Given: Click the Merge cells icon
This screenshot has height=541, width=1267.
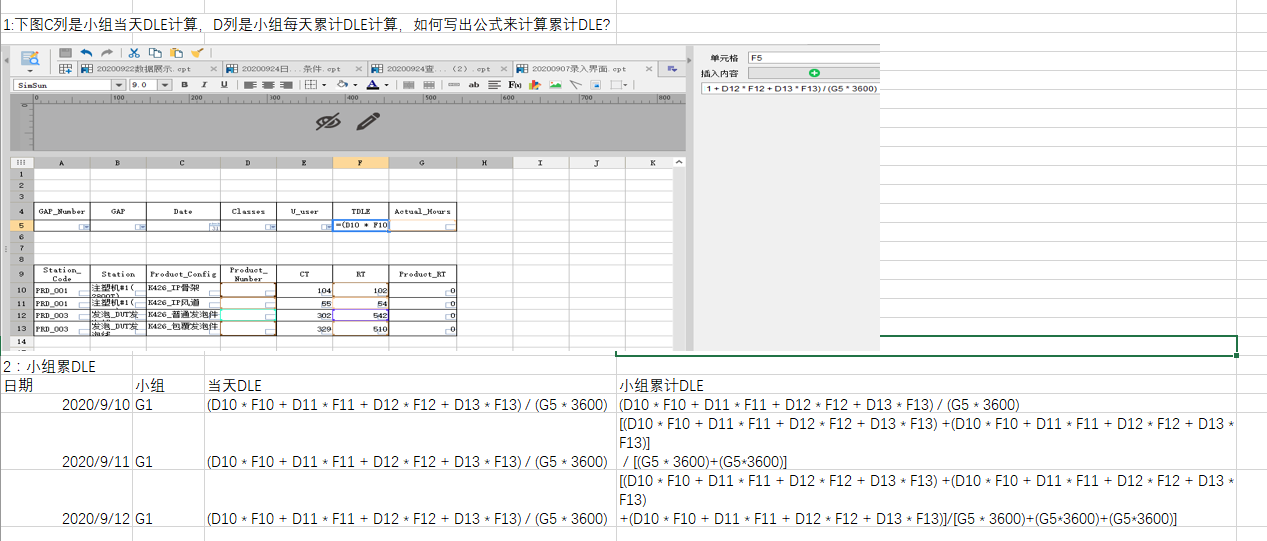Looking at the screenshot, I should coord(409,85).
